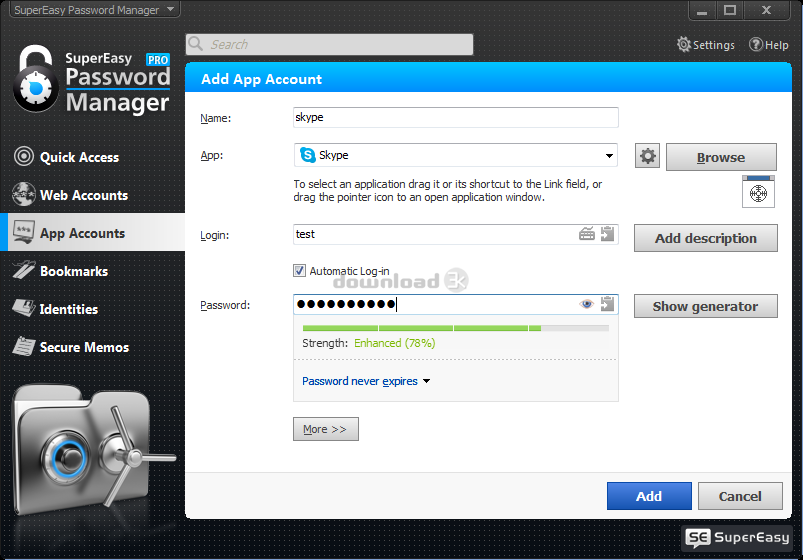The width and height of the screenshot is (803, 560).
Task: Click the password strength meter bar
Action: (x=455, y=328)
